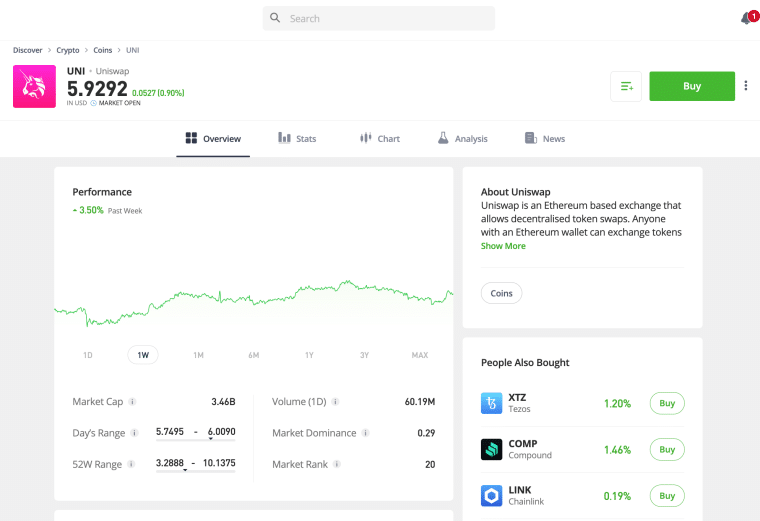
Task: Click the Day's Range info icon
Action: point(134,433)
